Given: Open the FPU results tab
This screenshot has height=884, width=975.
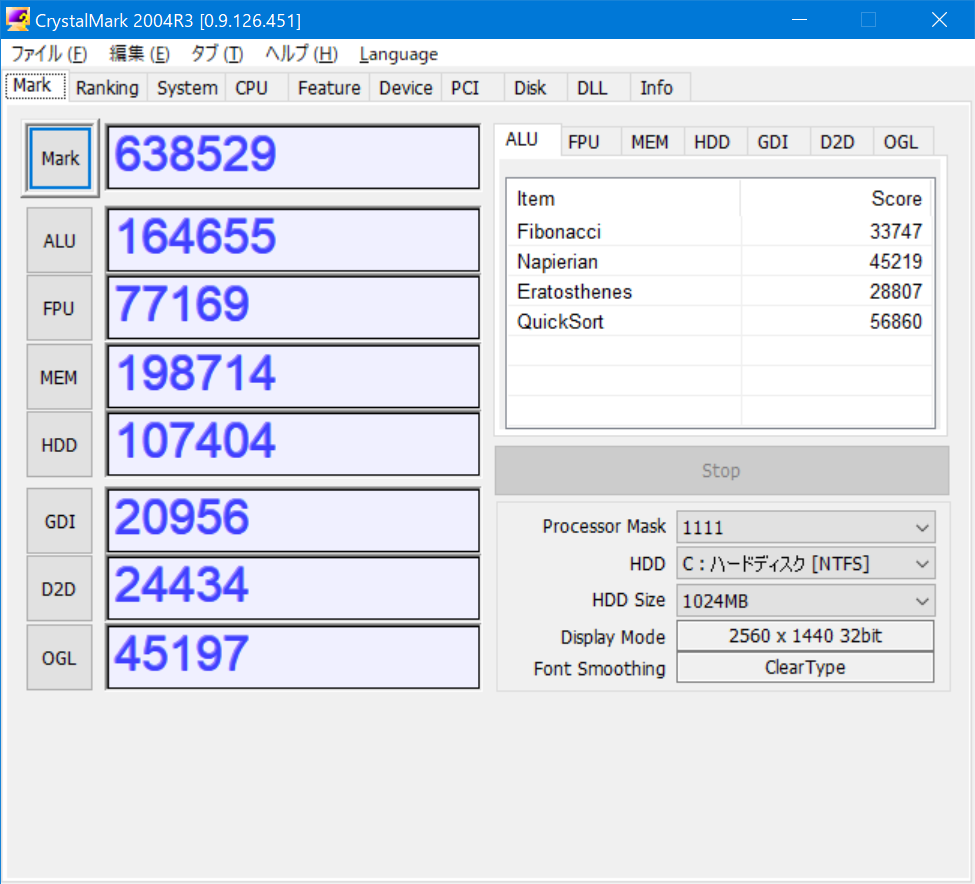Looking at the screenshot, I should pyautogui.click(x=589, y=141).
